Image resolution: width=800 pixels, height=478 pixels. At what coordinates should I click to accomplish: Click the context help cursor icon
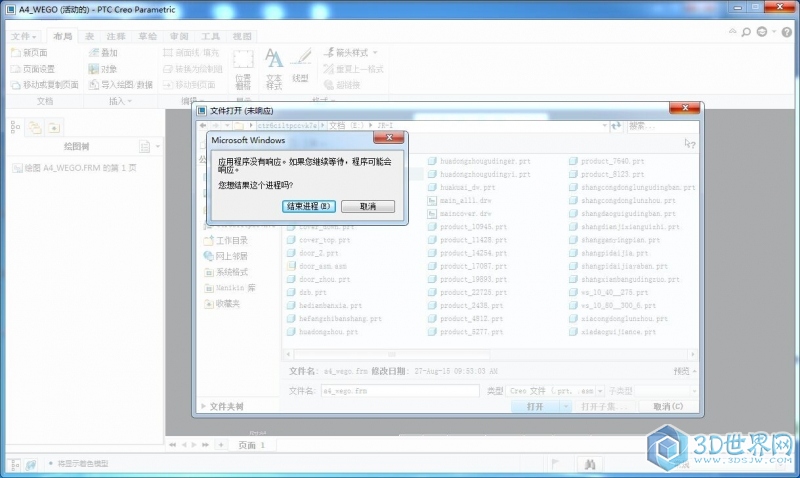point(689,144)
